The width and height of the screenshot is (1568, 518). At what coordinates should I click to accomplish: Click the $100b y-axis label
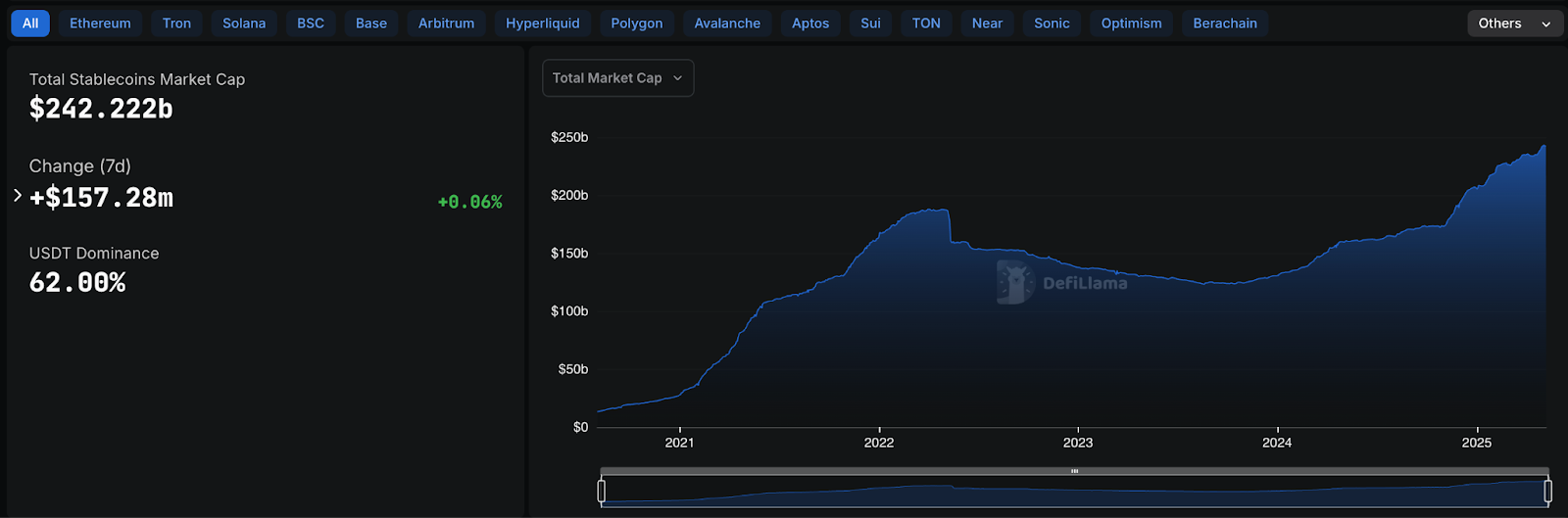point(569,311)
